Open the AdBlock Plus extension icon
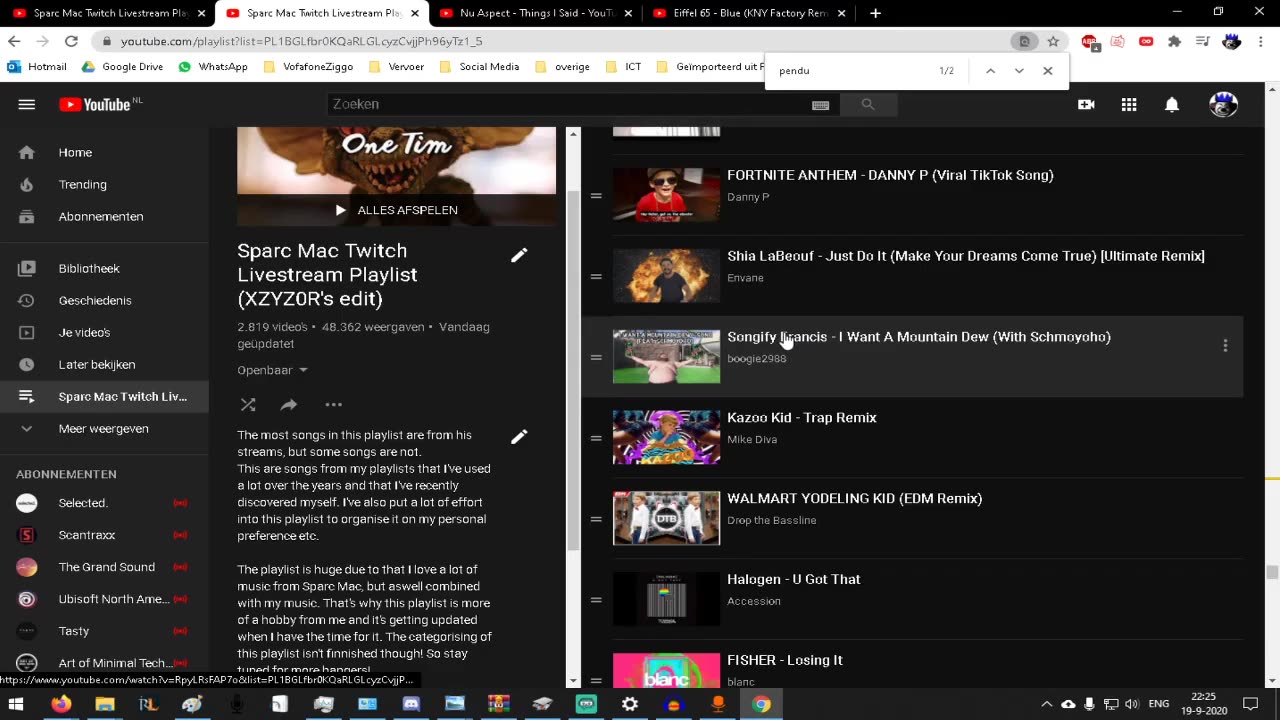The image size is (1280, 720). (x=1089, y=41)
